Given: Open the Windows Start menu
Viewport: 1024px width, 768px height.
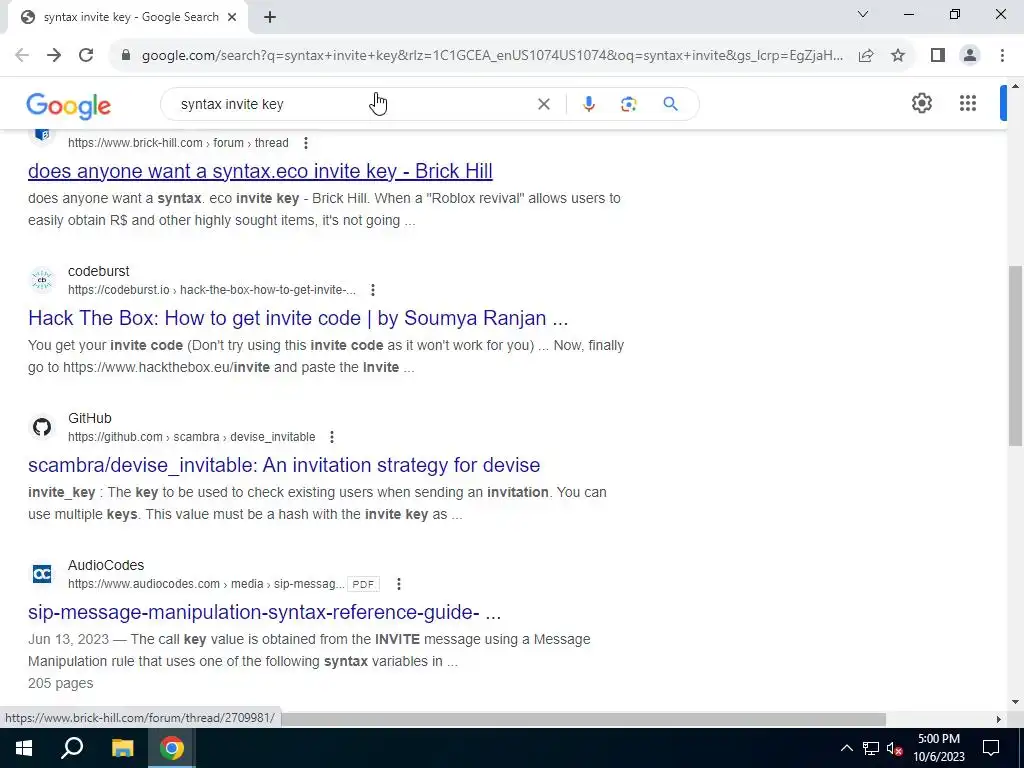Looking at the screenshot, I should [x=24, y=748].
